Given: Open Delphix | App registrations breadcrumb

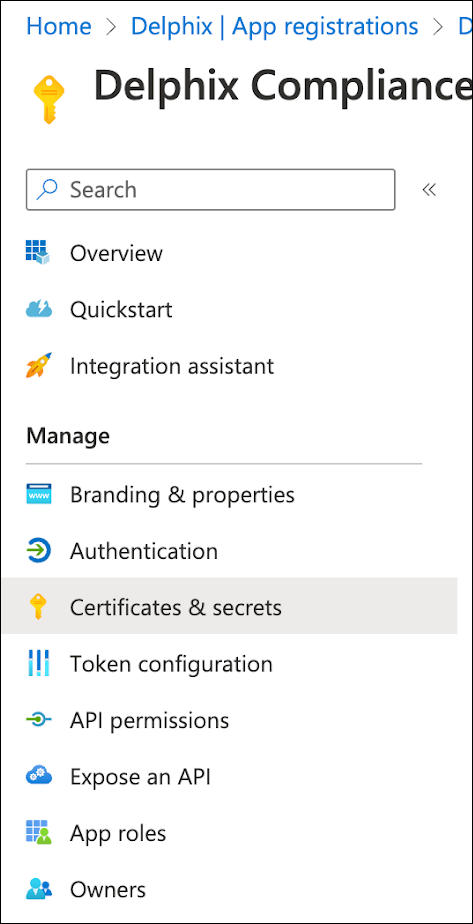Looking at the screenshot, I should (274, 26).
